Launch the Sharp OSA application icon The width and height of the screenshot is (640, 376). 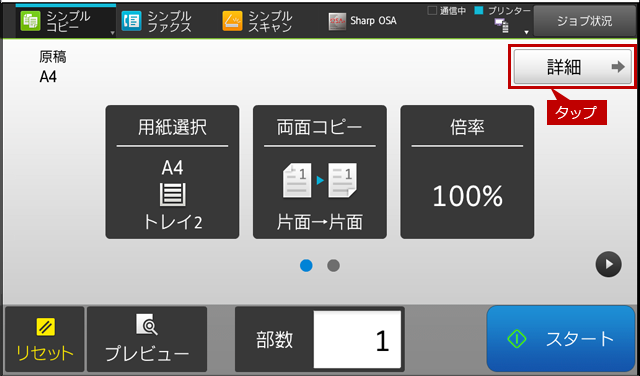pos(337,21)
